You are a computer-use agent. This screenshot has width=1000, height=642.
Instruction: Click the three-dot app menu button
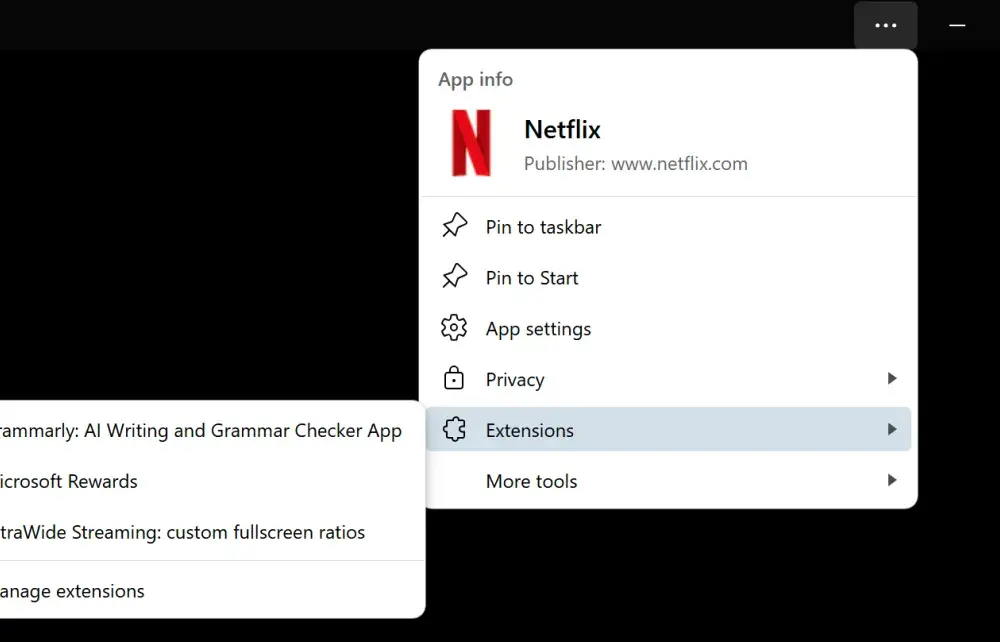tap(885, 26)
